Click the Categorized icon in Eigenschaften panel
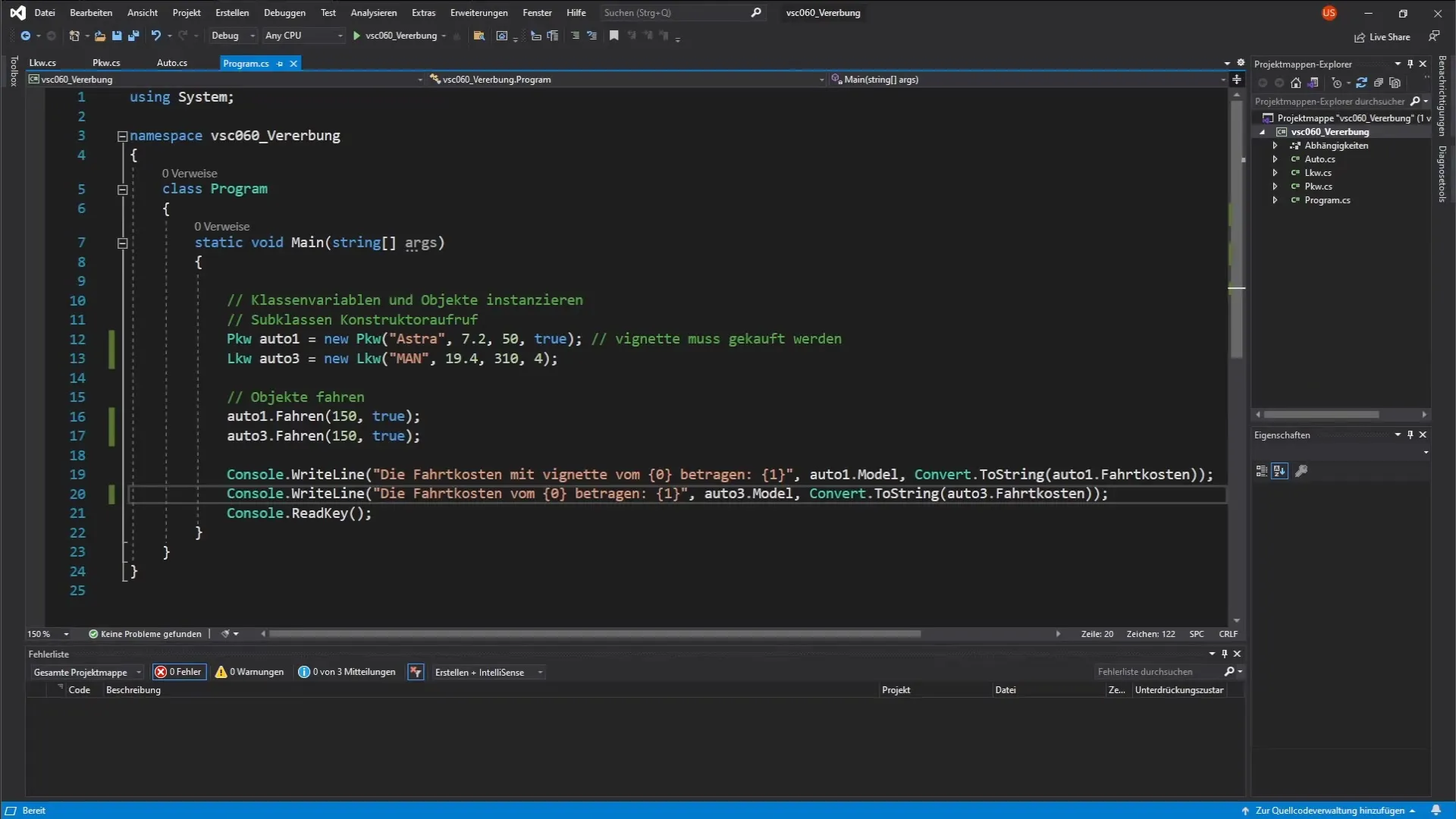1456x819 pixels. tap(1262, 471)
